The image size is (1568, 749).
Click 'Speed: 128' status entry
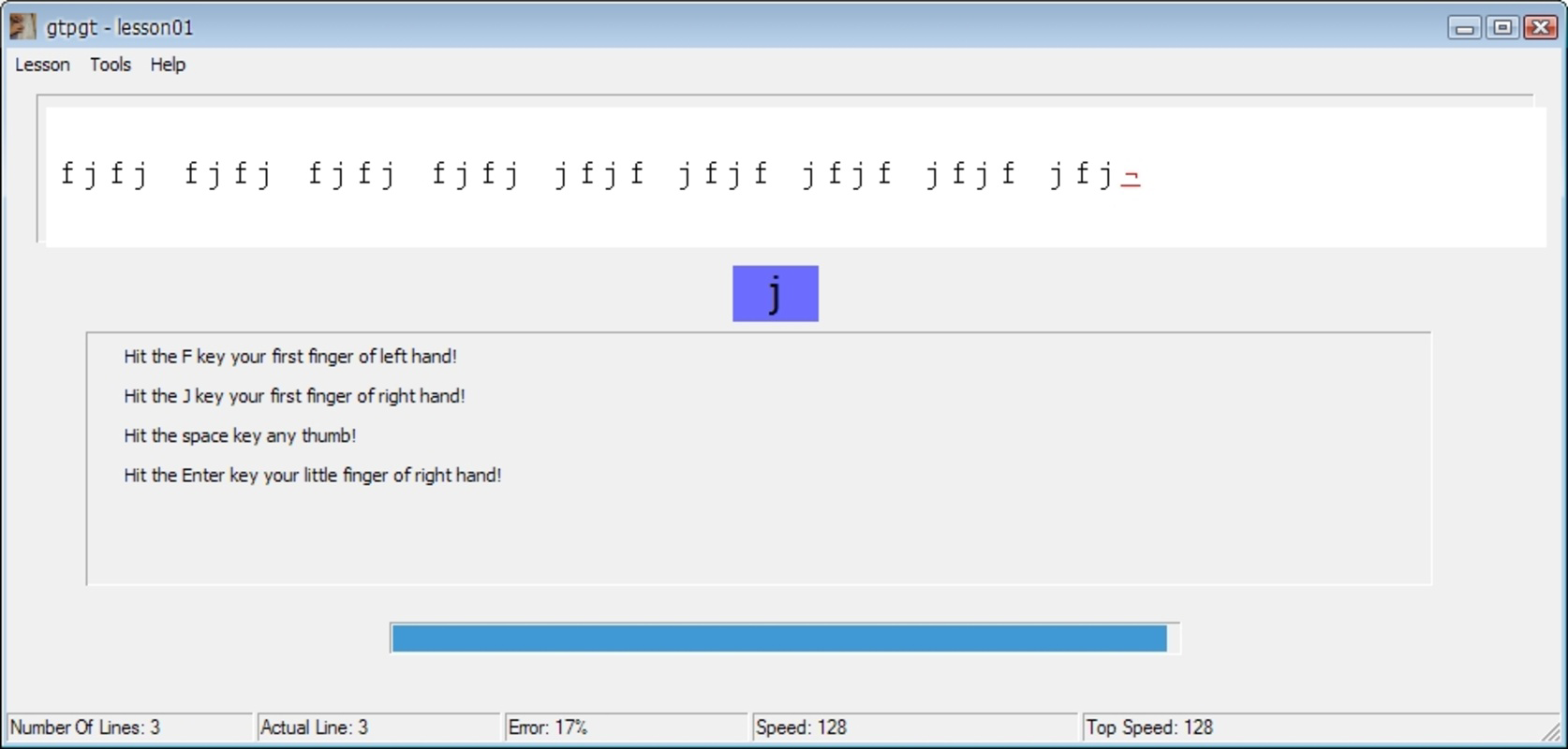tap(914, 727)
